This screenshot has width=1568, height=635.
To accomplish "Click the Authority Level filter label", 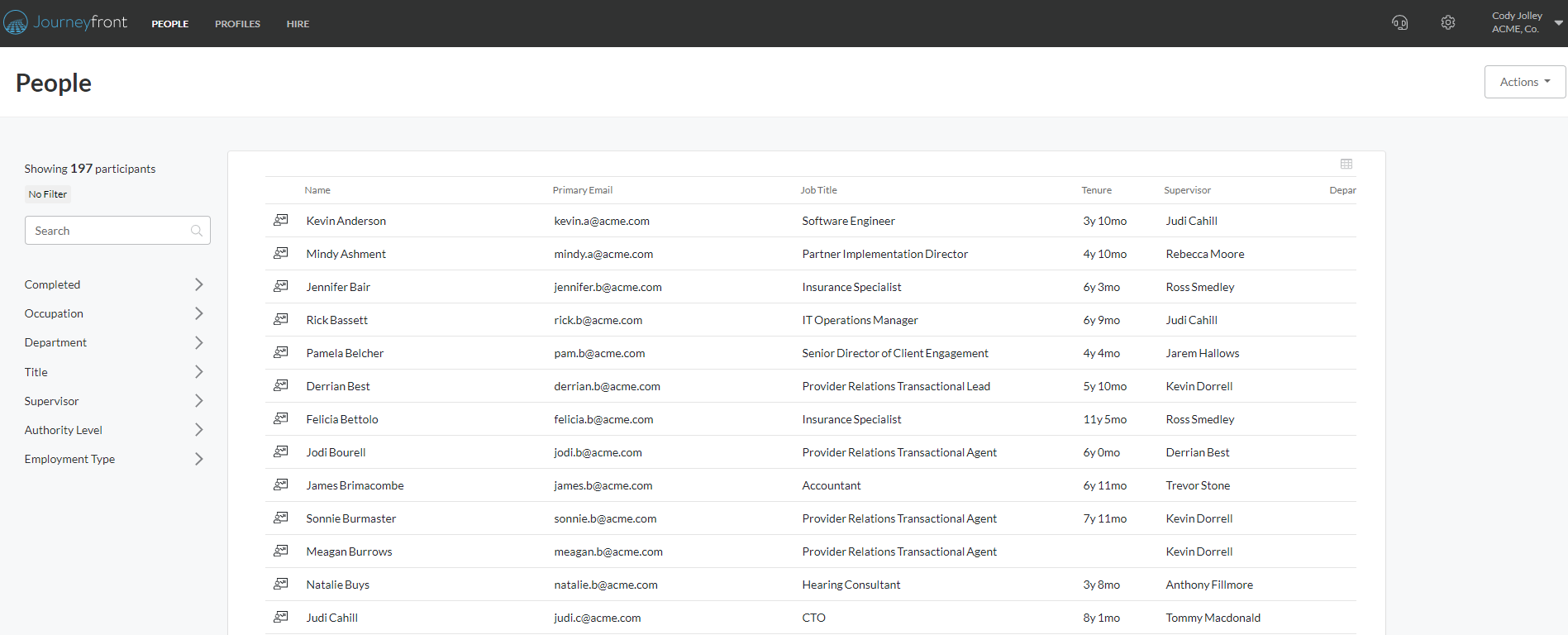I will click(64, 430).
